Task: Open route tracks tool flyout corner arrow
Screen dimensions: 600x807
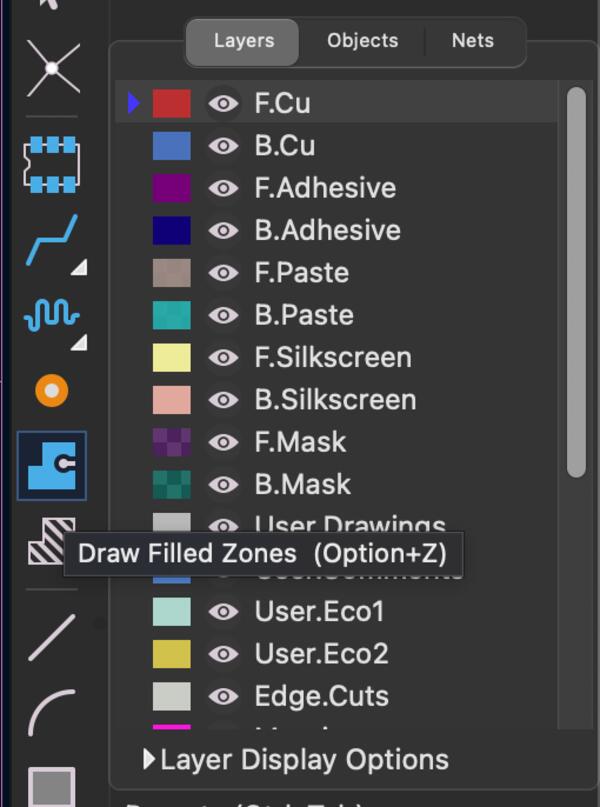Action: pyautogui.click(x=78, y=267)
